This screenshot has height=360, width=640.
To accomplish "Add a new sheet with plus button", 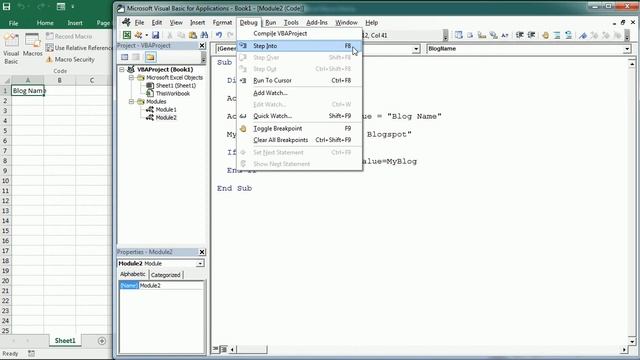I will [x=102, y=341].
